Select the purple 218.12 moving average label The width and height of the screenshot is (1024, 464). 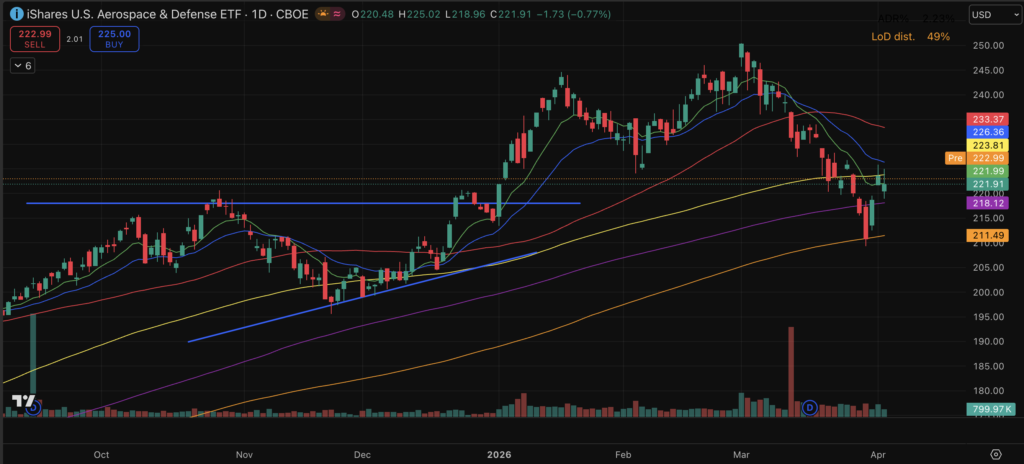point(988,203)
